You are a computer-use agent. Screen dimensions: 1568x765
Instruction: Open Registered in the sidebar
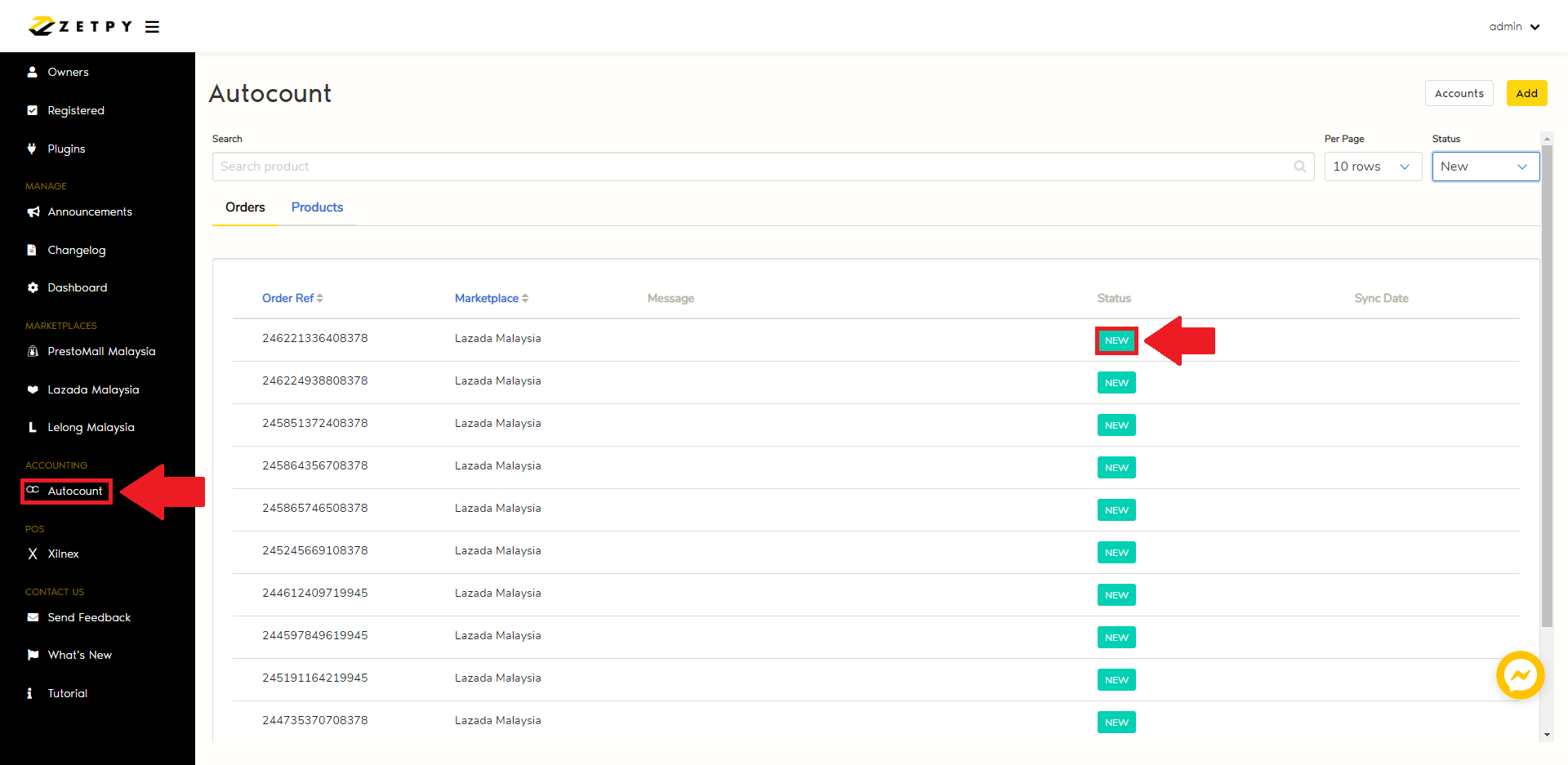[76, 110]
